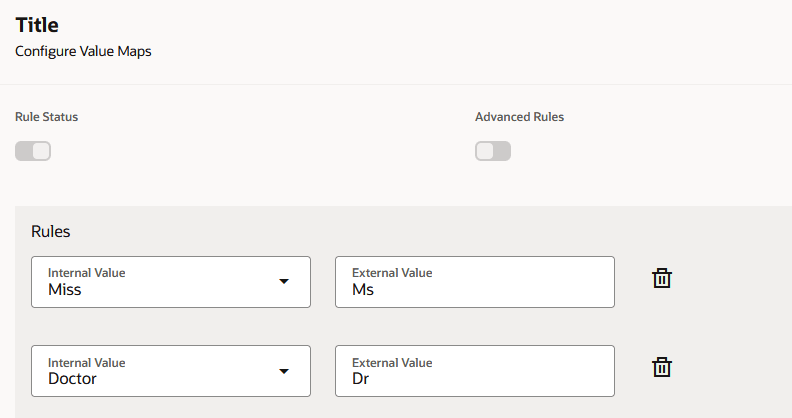
Task: Enable the Advanced Rules switch
Action: pos(493,151)
